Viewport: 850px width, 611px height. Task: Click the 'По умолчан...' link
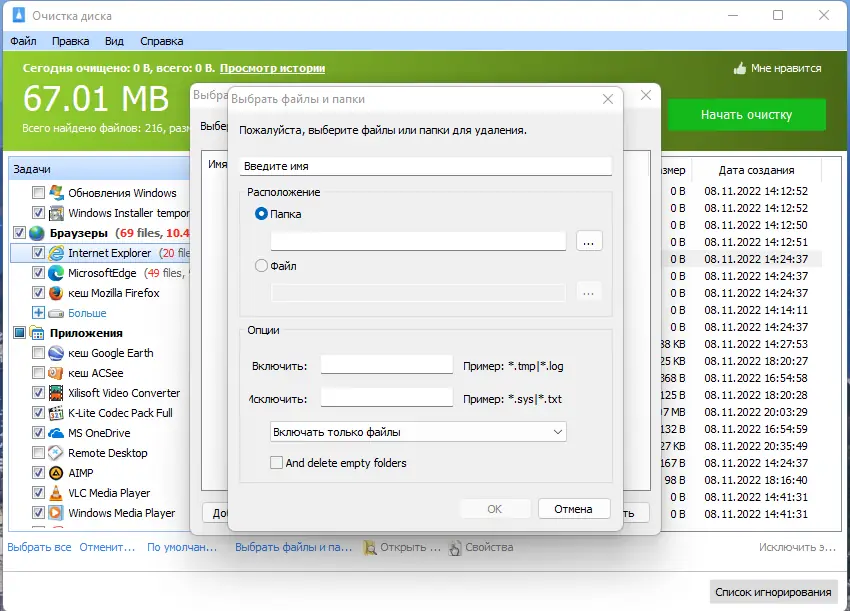pyautogui.click(x=182, y=548)
